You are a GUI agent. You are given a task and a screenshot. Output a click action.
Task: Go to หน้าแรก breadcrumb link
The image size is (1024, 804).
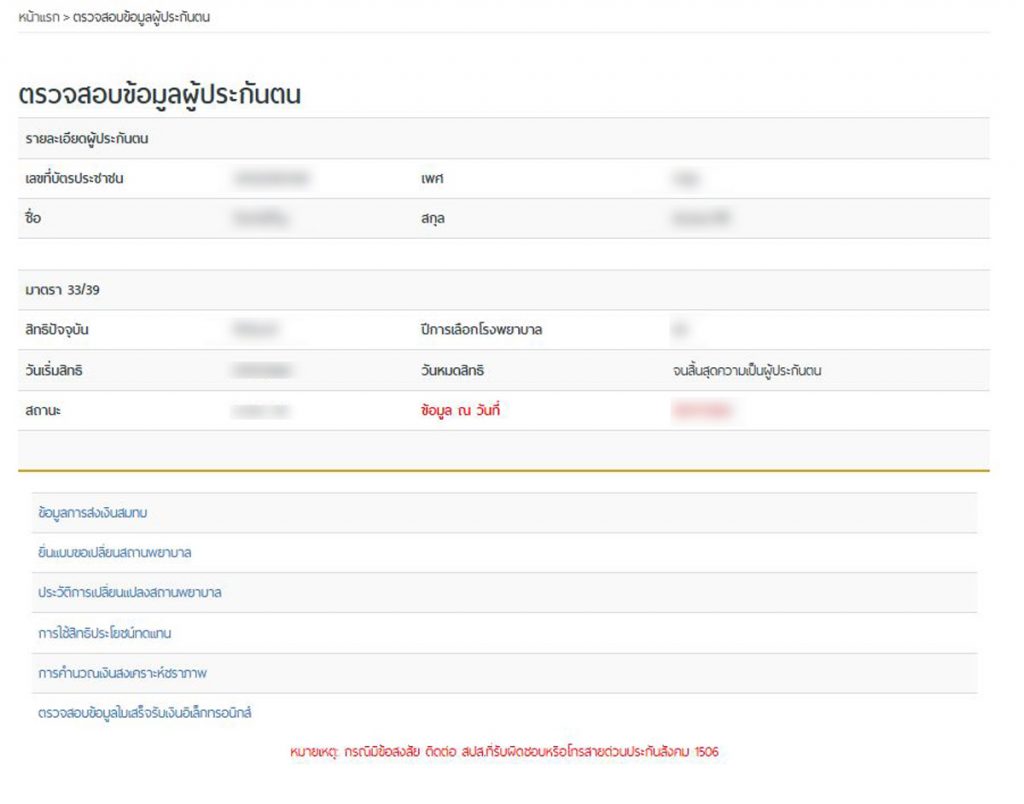39,17
